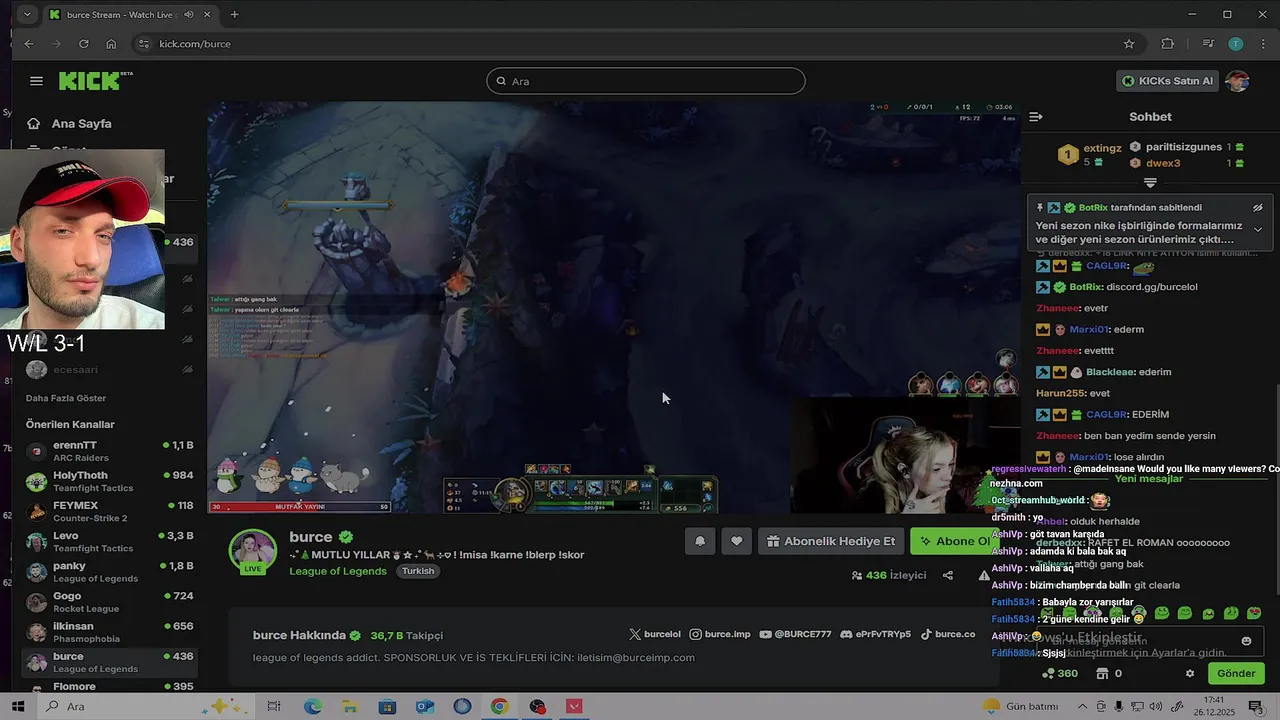
Task: Check the 360 channel points balance
Action: [1060, 673]
